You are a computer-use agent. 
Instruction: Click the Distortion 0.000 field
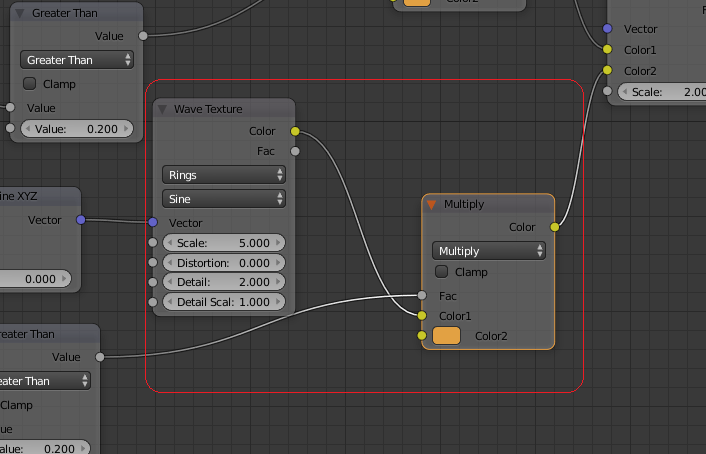coord(224,263)
